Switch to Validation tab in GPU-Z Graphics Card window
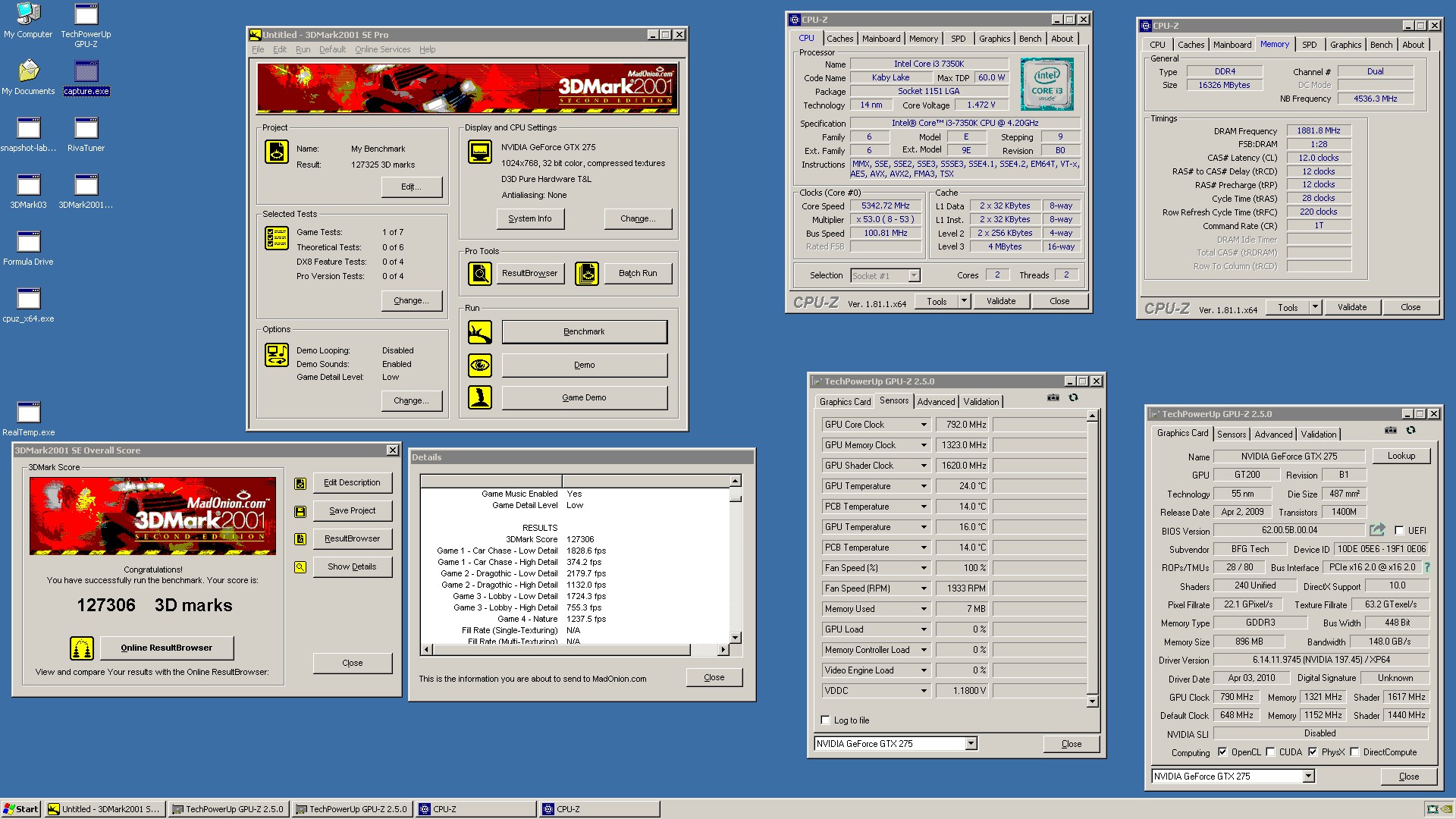Screen dimensions: 1456x819 pos(1319,435)
